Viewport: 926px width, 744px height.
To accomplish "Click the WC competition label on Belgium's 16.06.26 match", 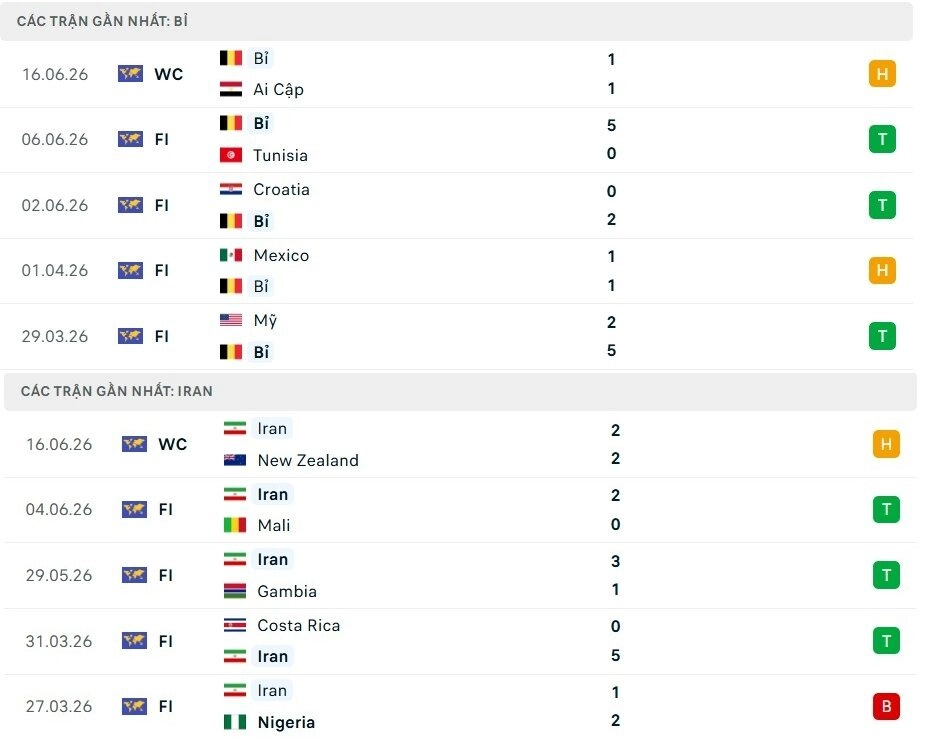I will click(x=168, y=74).
